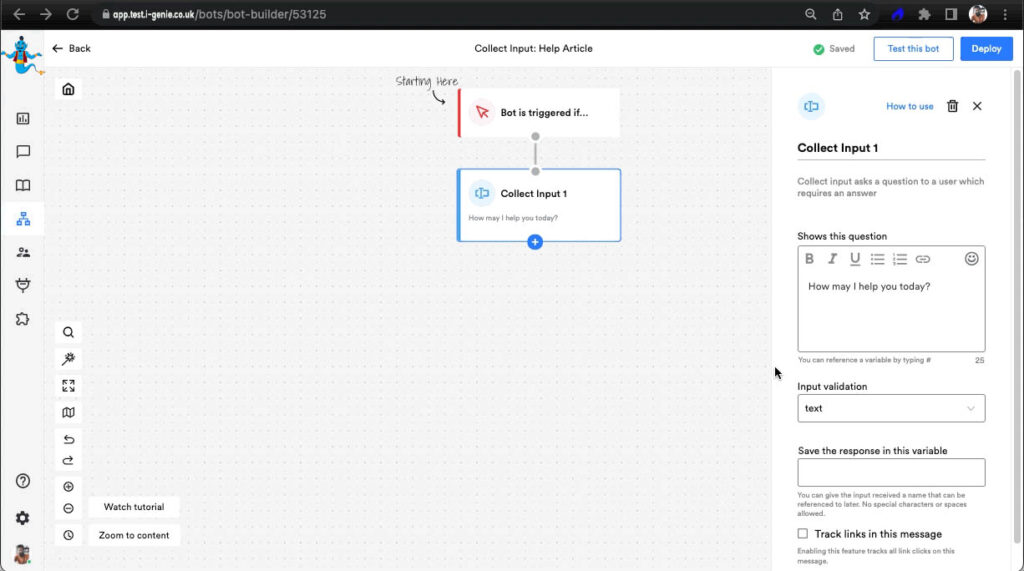Click the Deploy button
1024x571 pixels.
[986, 49]
